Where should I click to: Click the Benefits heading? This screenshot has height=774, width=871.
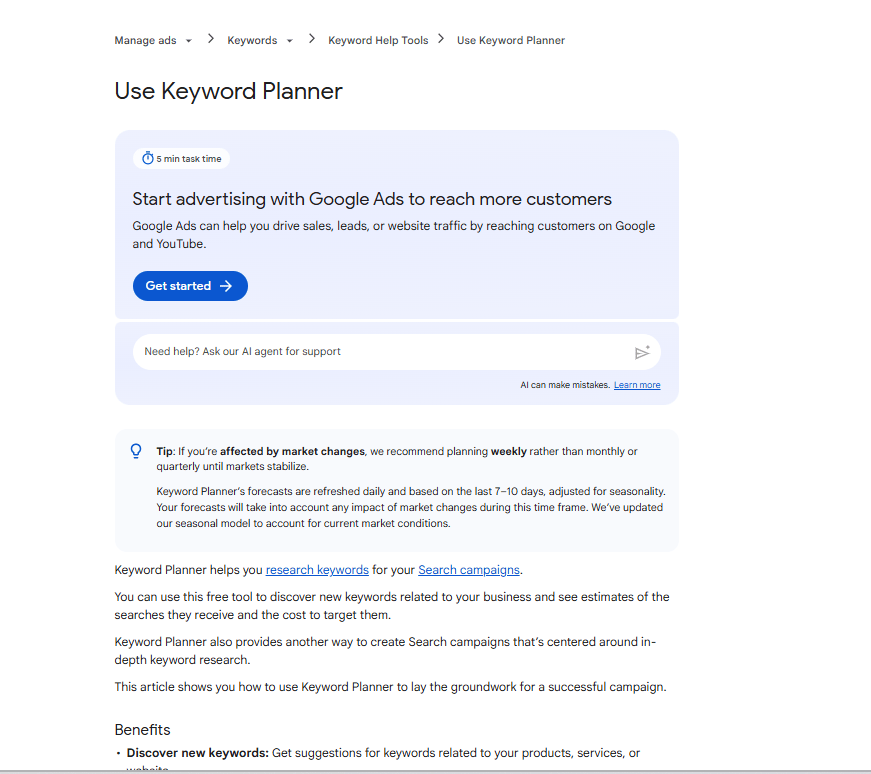click(142, 730)
